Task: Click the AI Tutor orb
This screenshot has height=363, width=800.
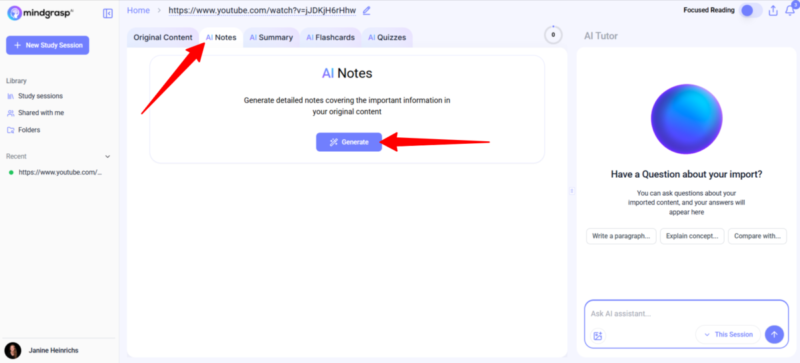Action: point(686,118)
